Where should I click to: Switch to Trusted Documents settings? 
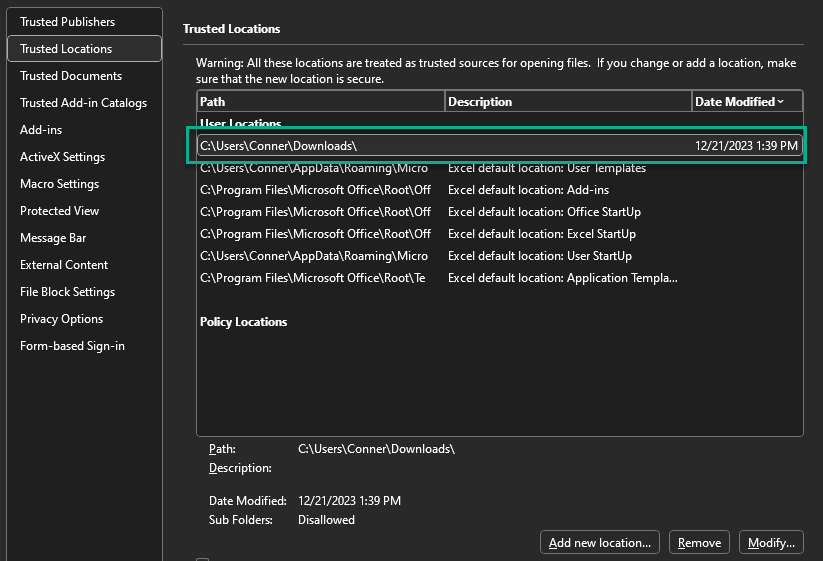tap(71, 76)
